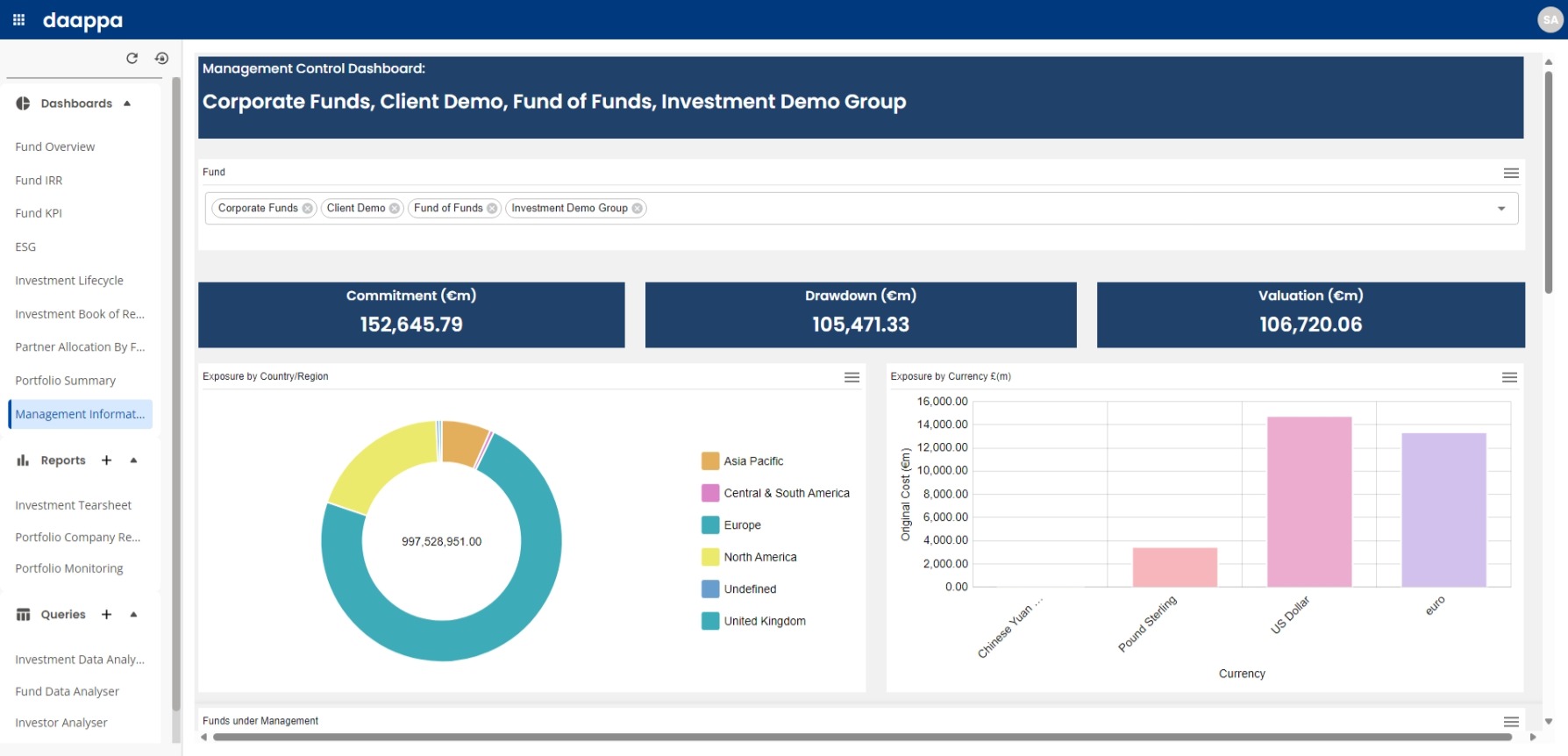Click the scroll down arrow of dashboard
Viewport: 1568px width, 756px height.
[x=1549, y=722]
